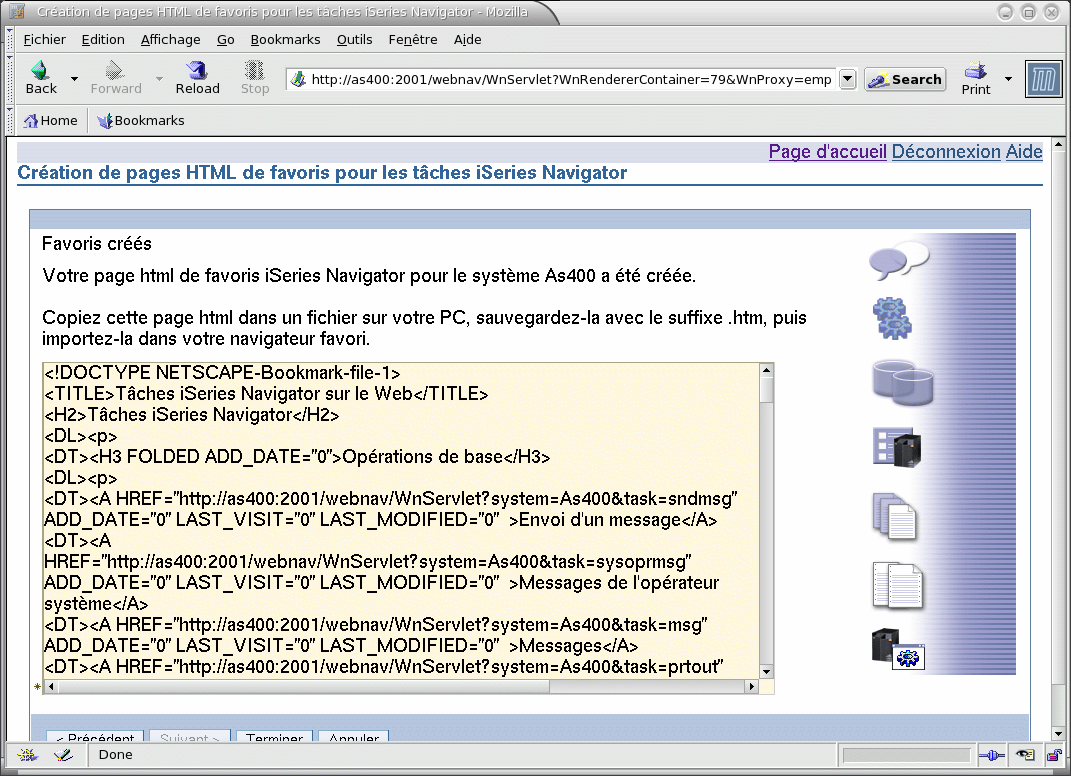
Task: Click the server with list icon
Action: point(897,447)
